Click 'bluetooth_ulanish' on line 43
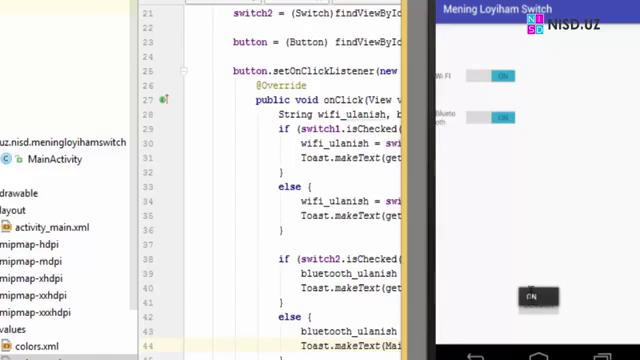 point(349,332)
